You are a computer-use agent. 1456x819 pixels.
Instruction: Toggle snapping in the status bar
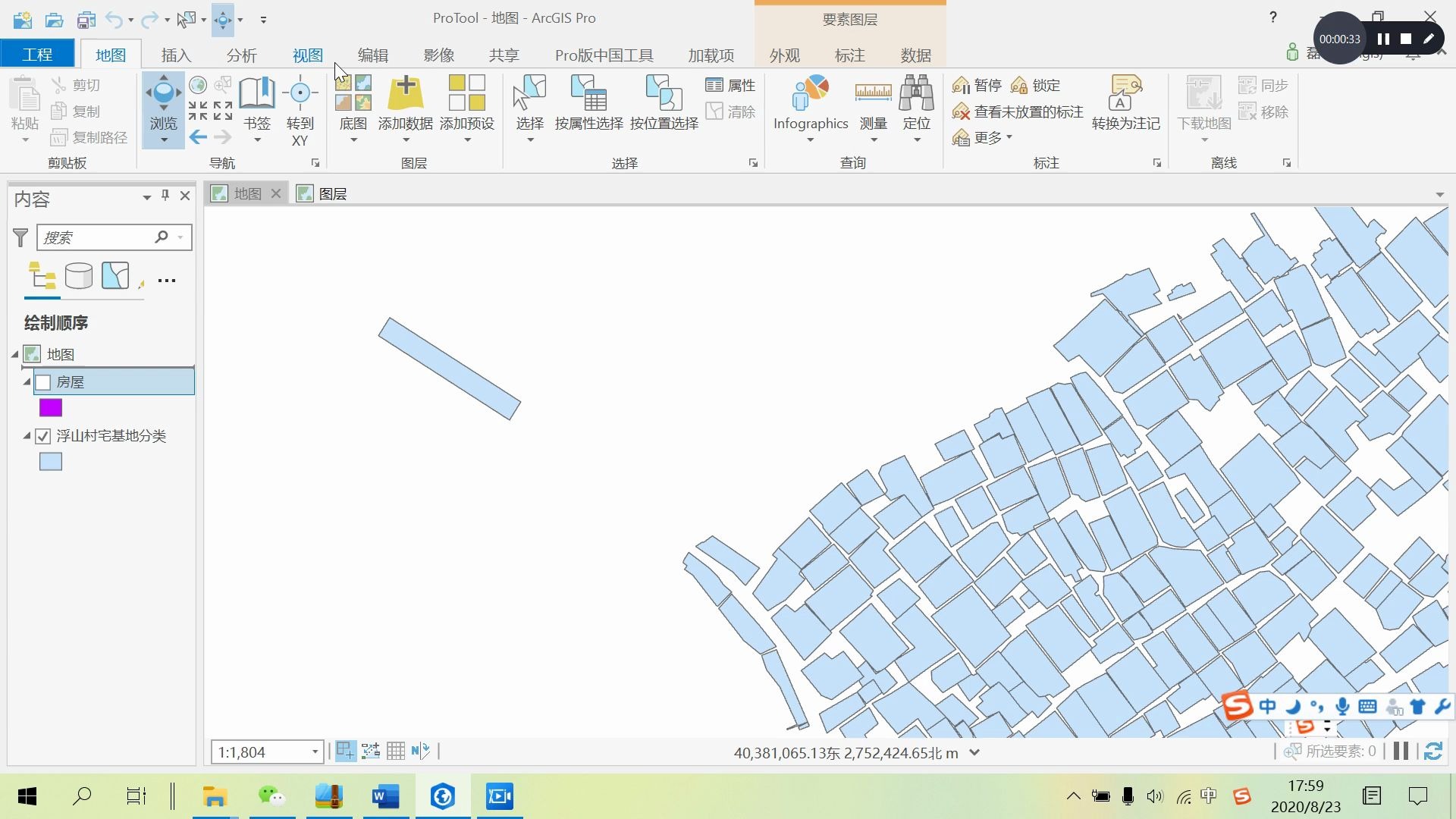coord(345,751)
